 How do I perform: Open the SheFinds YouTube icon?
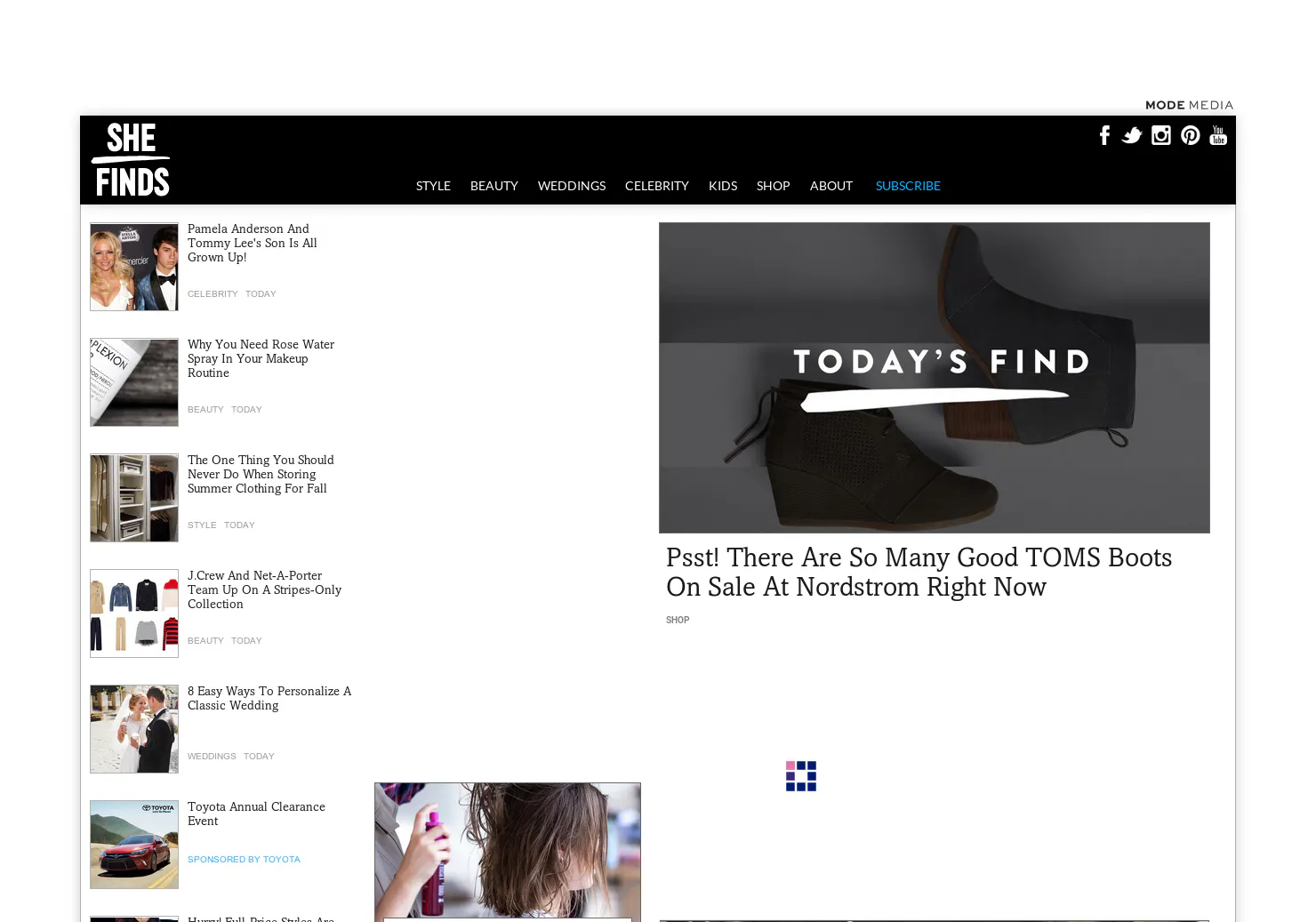click(1218, 135)
